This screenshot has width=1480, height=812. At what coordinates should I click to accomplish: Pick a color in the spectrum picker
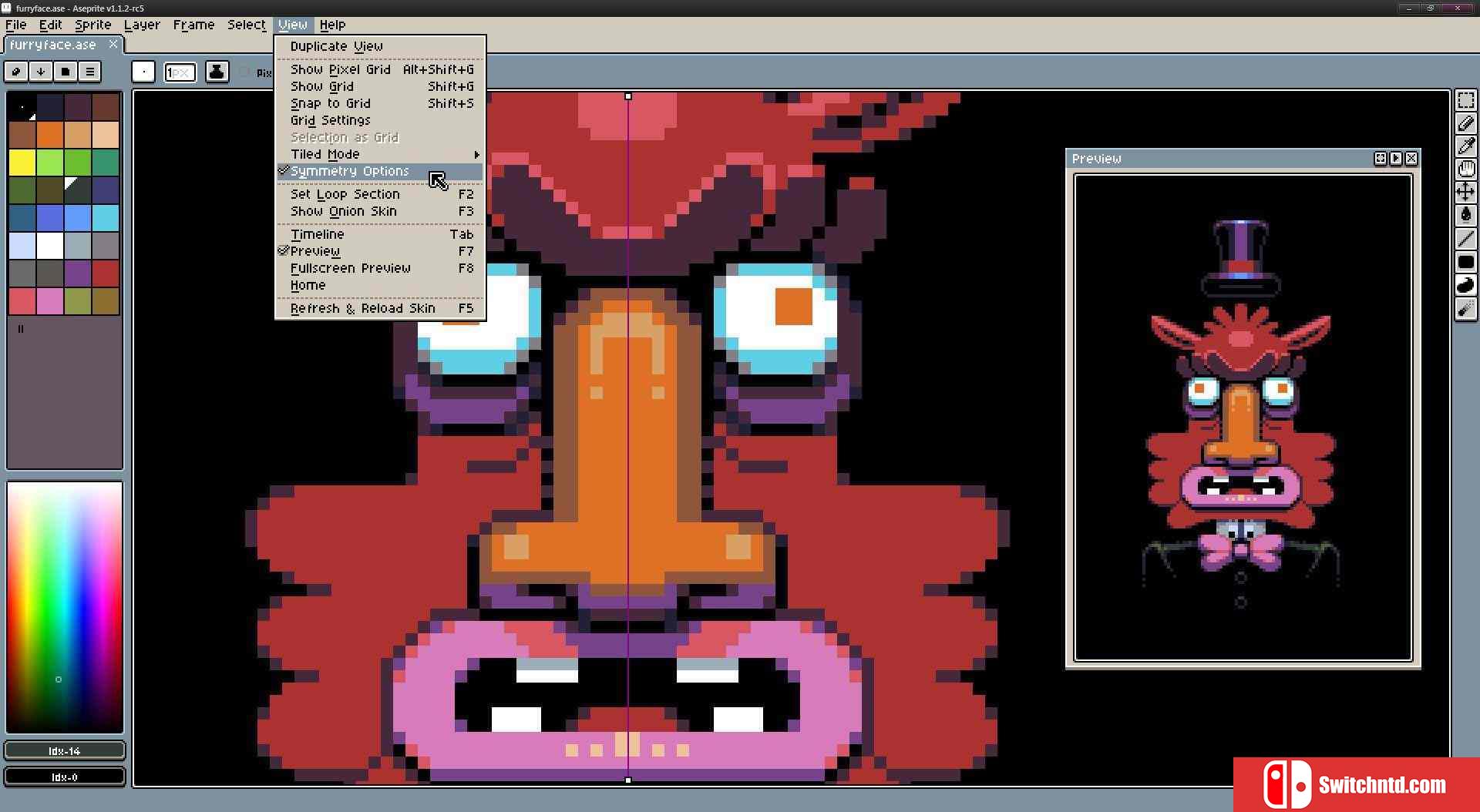pos(65,607)
